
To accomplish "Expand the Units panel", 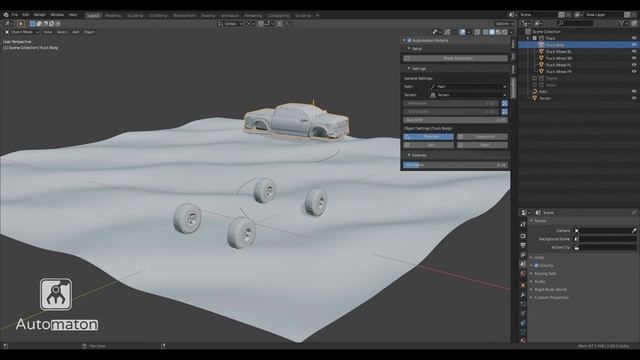I will [539, 258].
